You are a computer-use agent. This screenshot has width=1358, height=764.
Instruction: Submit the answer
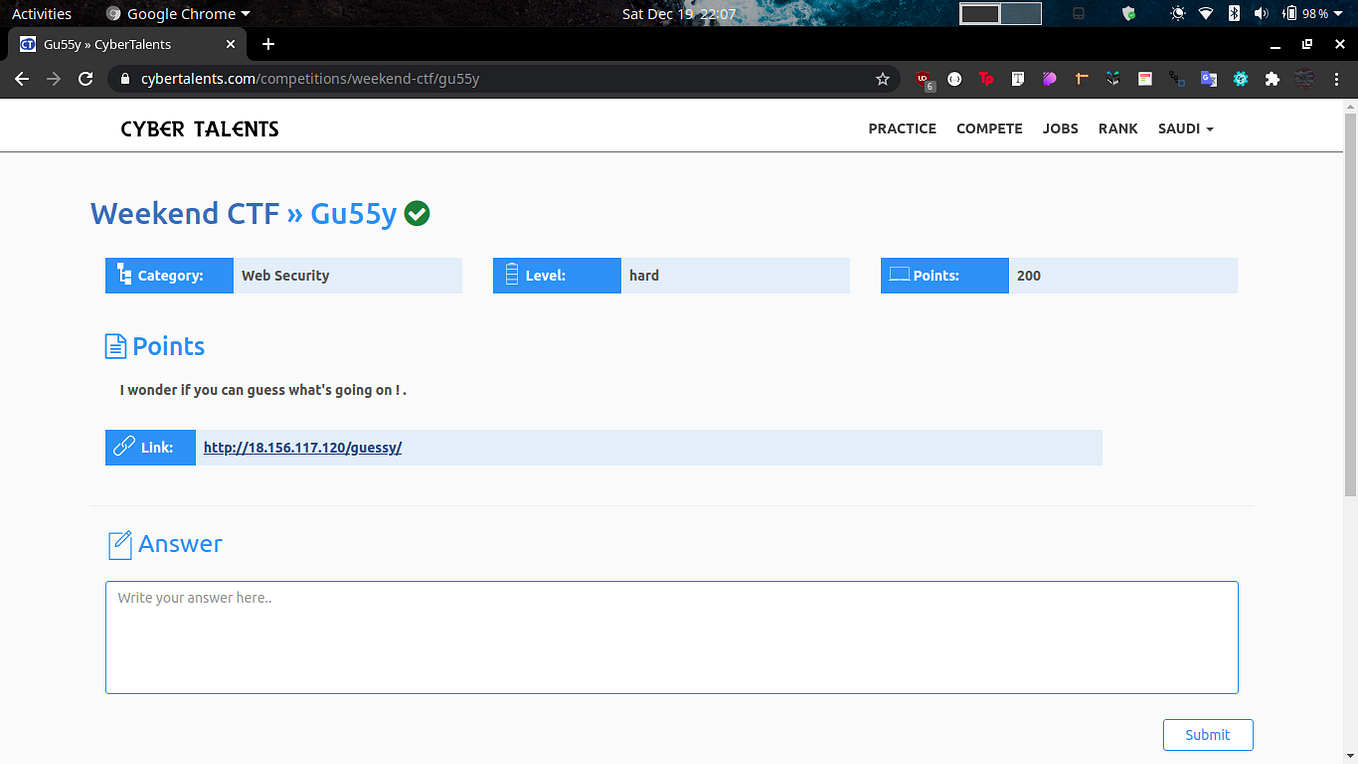pyautogui.click(x=1208, y=734)
